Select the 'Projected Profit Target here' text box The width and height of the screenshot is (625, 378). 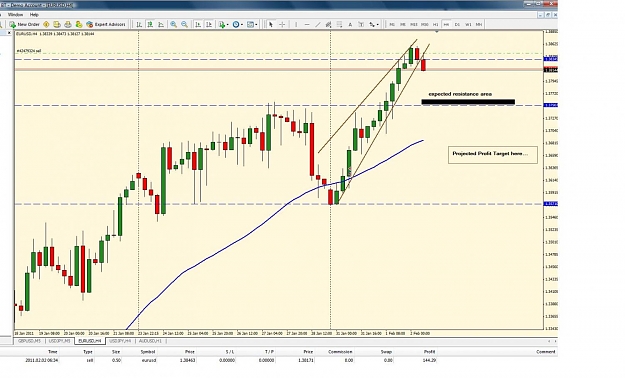click(493, 154)
